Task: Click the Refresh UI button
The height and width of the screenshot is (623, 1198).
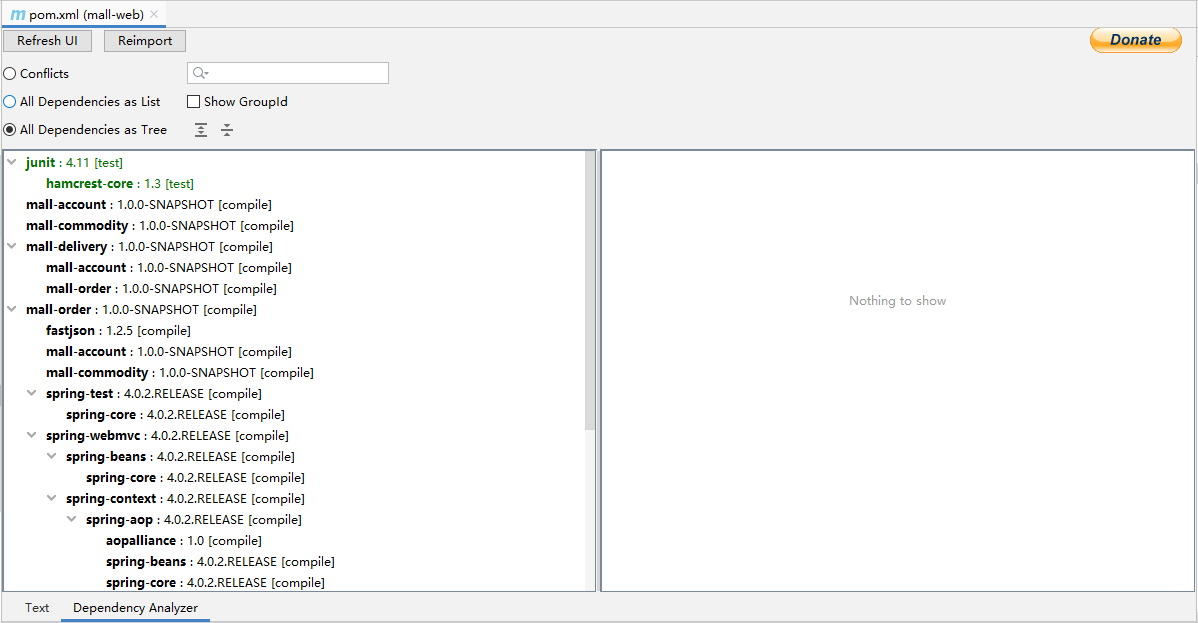Action: pos(47,41)
